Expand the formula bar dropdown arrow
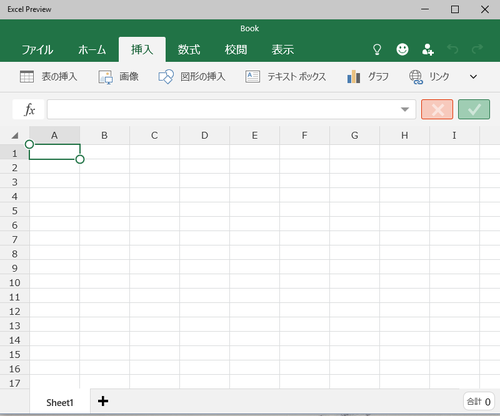This screenshot has height=416, width=500. point(405,109)
